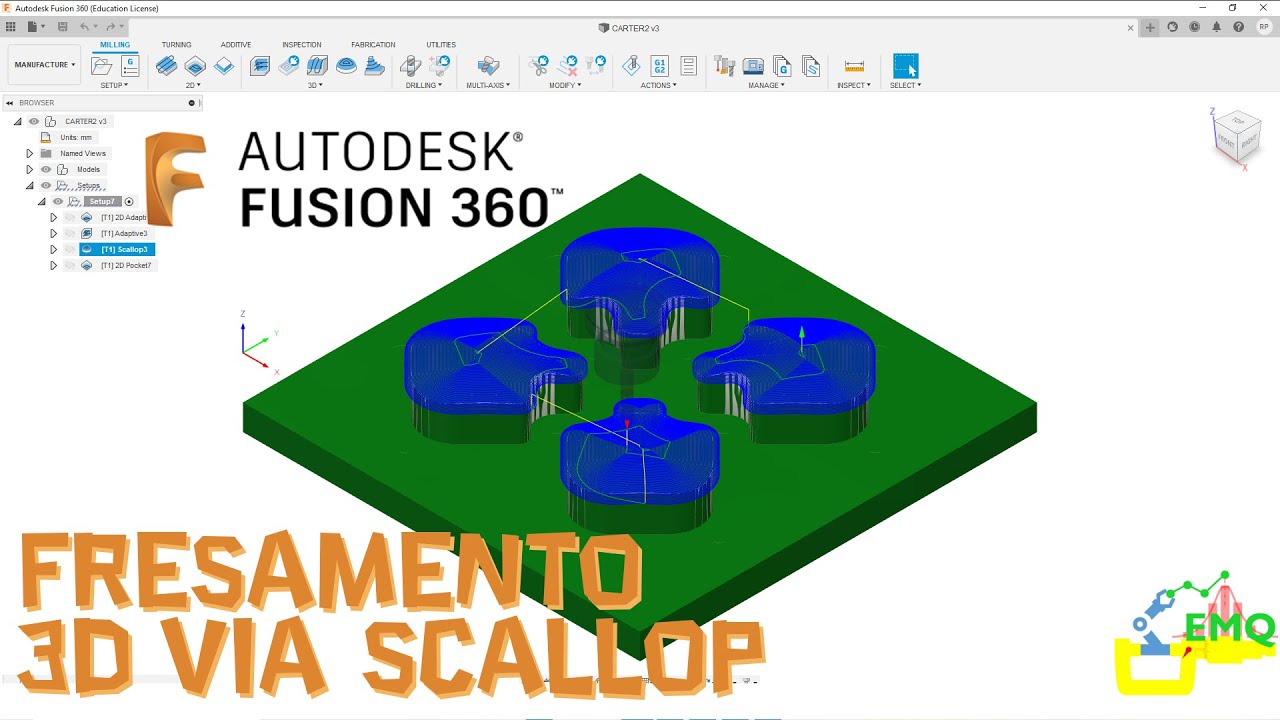The width and height of the screenshot is (1280, 720).
Task: Open the ACTIONS dropdown menu
Action: [x=659, y=85]
